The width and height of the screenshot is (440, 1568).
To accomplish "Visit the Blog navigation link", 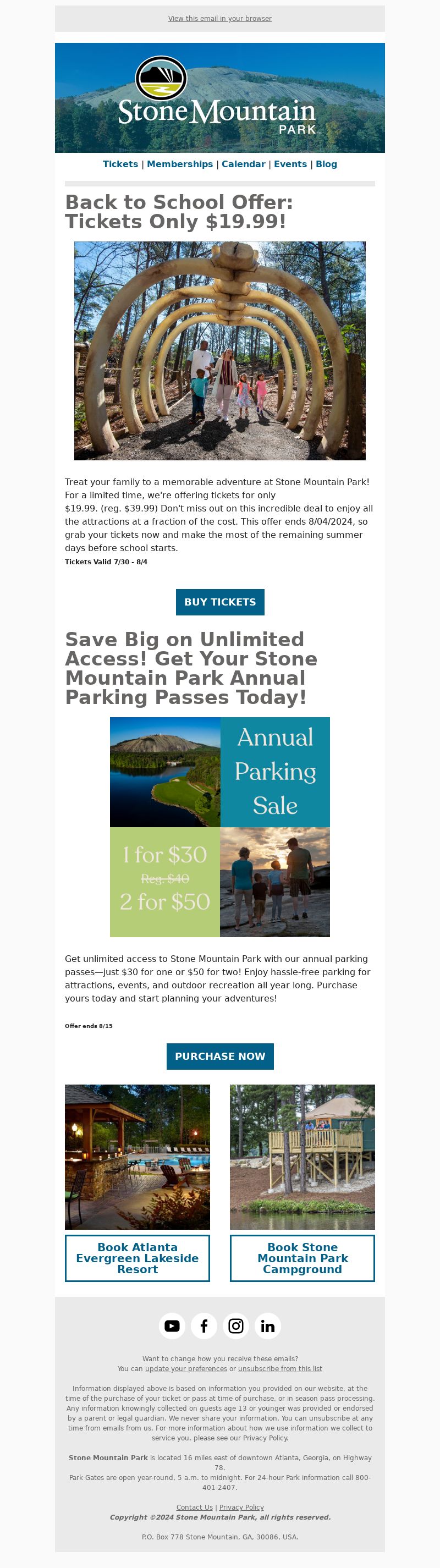I will point(326,164).
